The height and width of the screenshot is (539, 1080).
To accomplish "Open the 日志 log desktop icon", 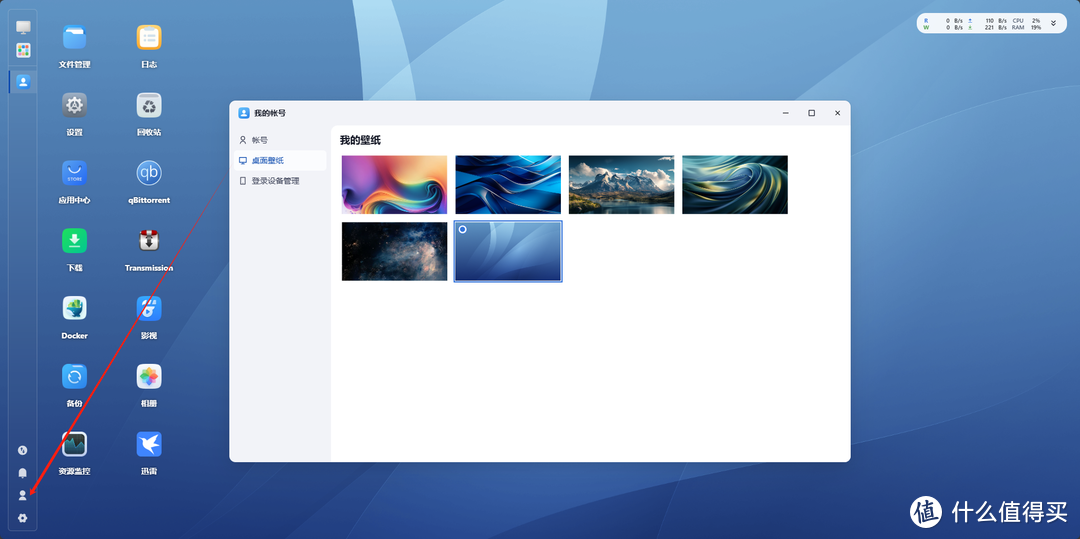I will tap(149, 38).
